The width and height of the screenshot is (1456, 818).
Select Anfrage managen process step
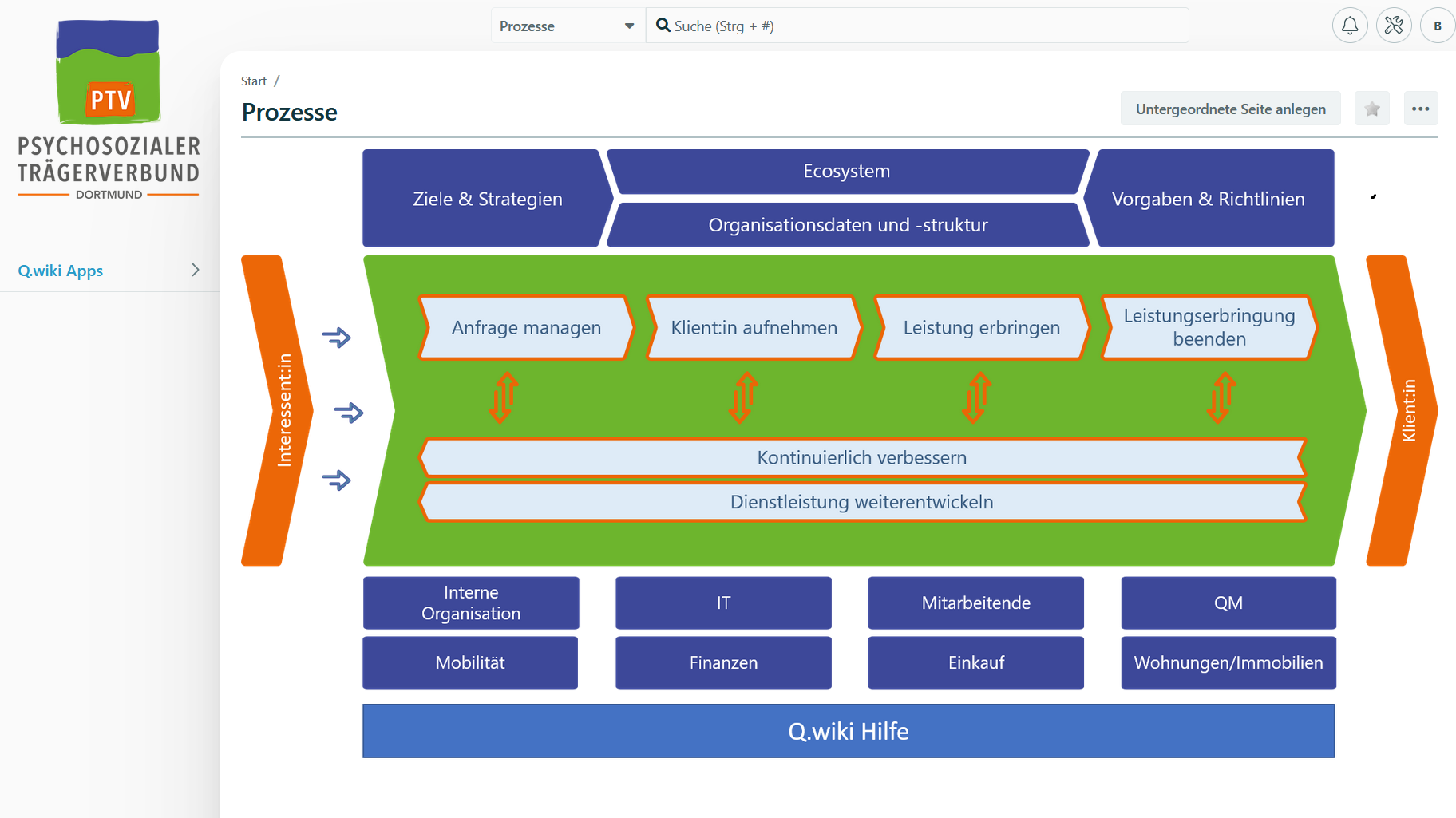526,327
